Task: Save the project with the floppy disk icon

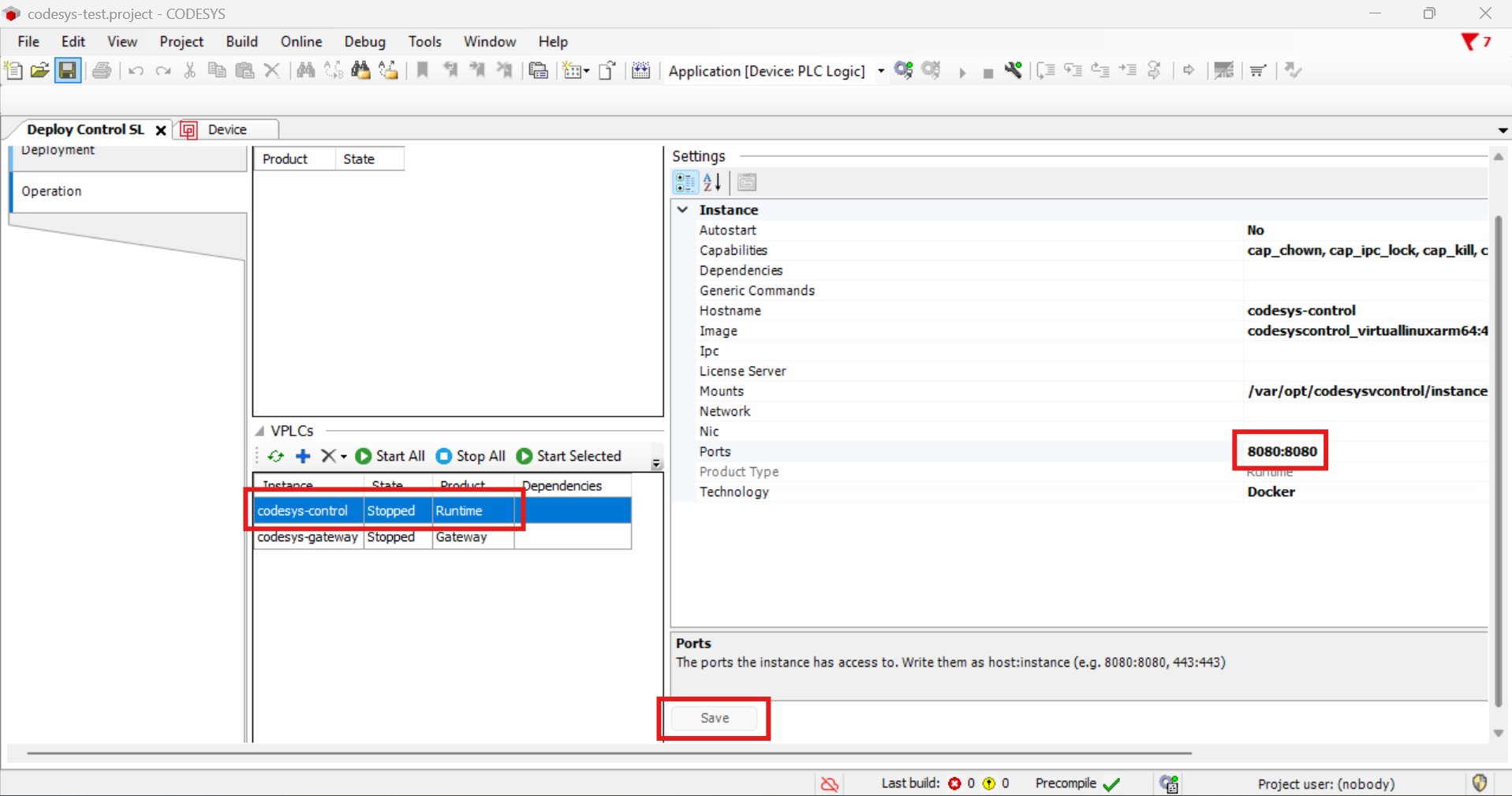Action: coord(68,71)
